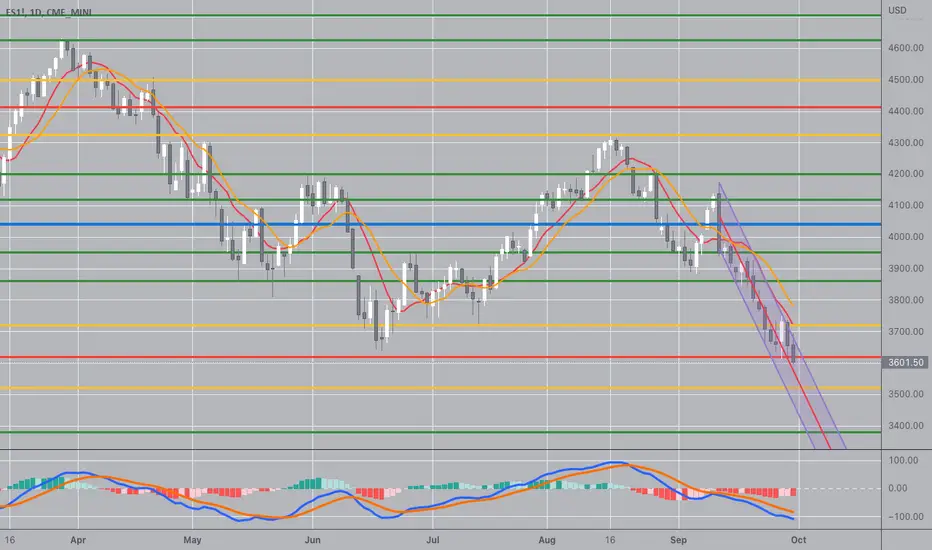This screenshot has height=550, width=932.
Task: Click the 3900.00 price axis label
Action: point(905,268)
